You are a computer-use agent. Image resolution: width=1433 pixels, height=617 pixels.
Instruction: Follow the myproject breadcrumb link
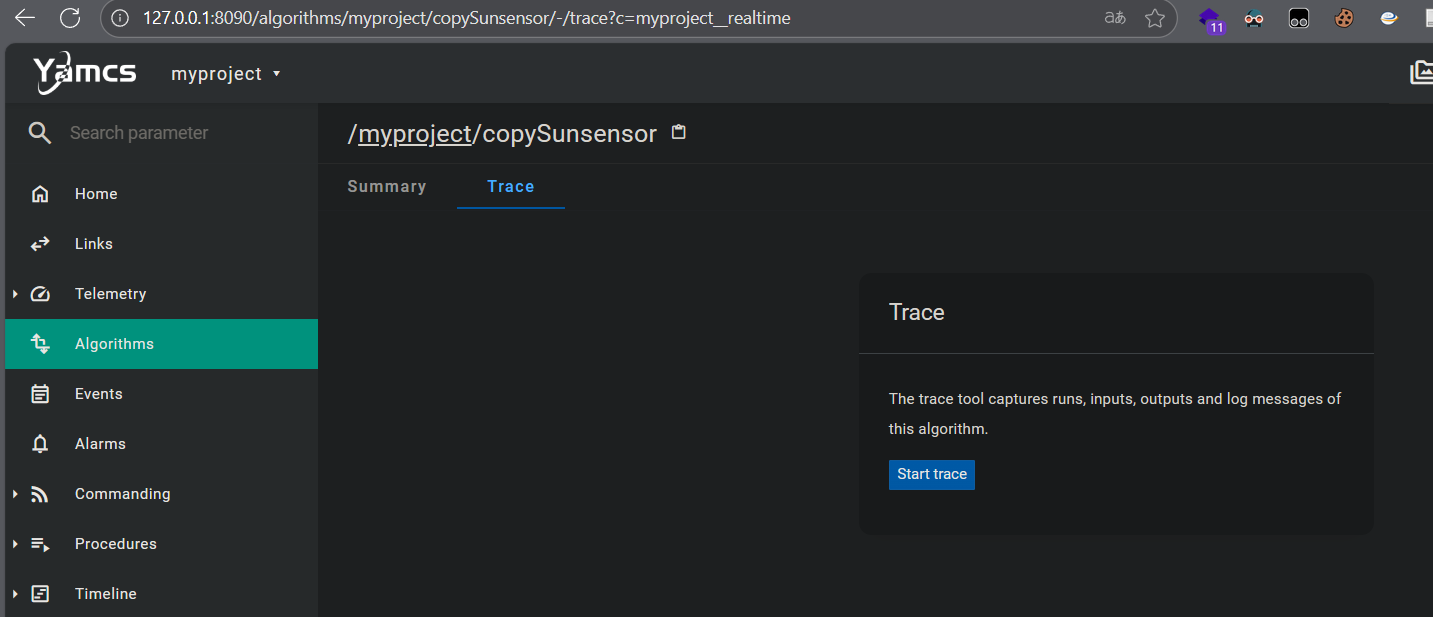pos(414,134)
